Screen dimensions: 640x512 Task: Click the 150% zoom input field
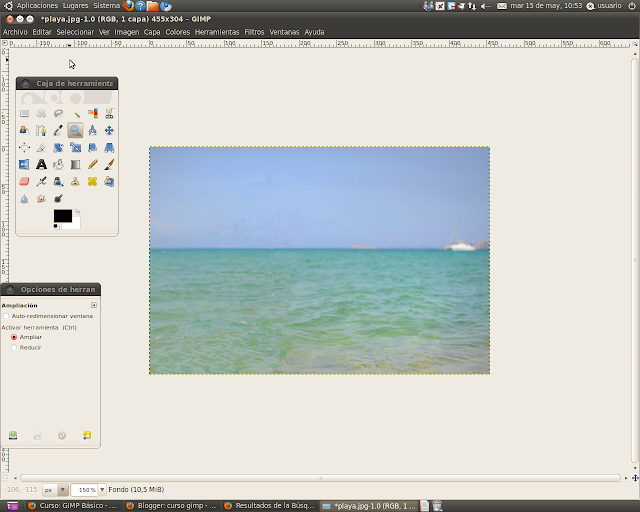coord(84,490)
